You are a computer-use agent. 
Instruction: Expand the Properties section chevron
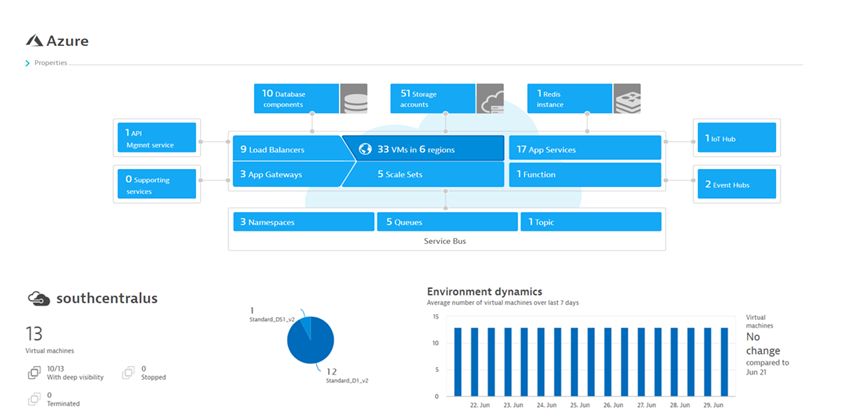point(27,63)
